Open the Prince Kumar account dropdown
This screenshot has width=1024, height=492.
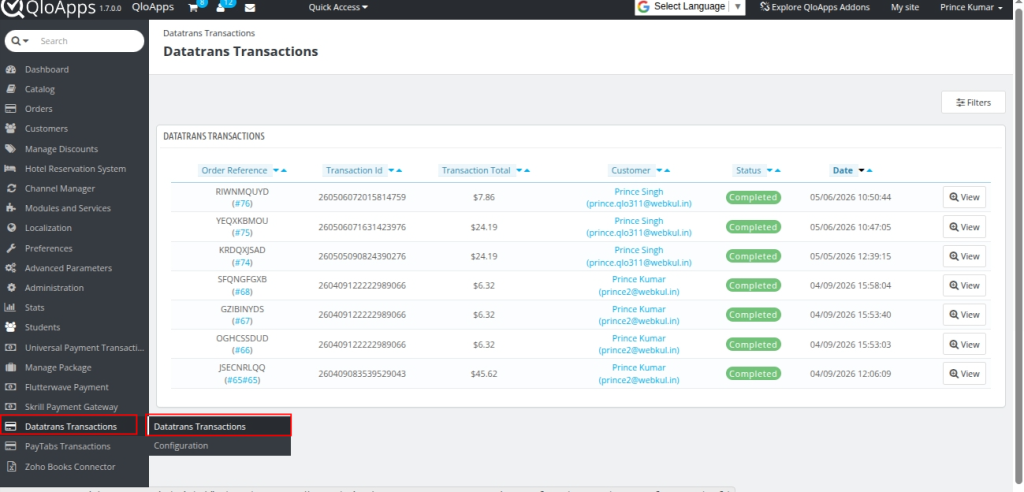coord(971,7)
